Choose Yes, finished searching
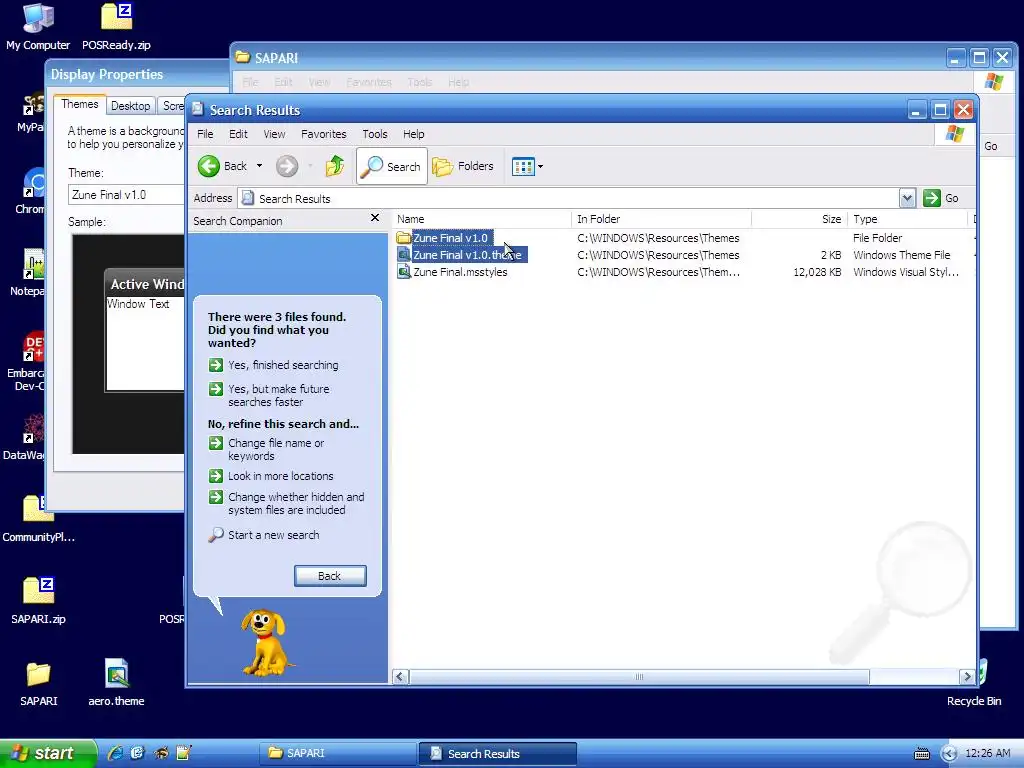 point(274,365)
